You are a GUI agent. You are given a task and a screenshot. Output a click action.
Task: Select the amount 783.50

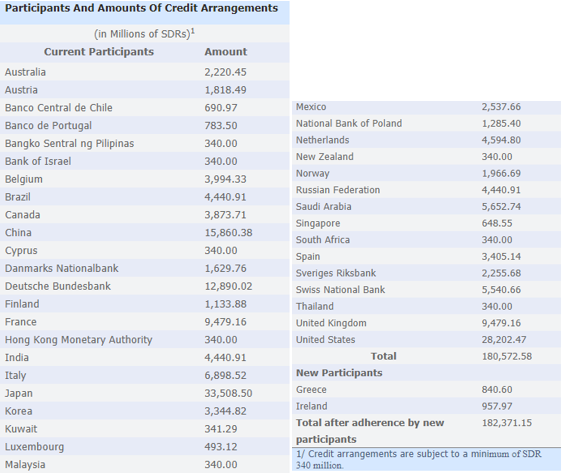(221, 126)
